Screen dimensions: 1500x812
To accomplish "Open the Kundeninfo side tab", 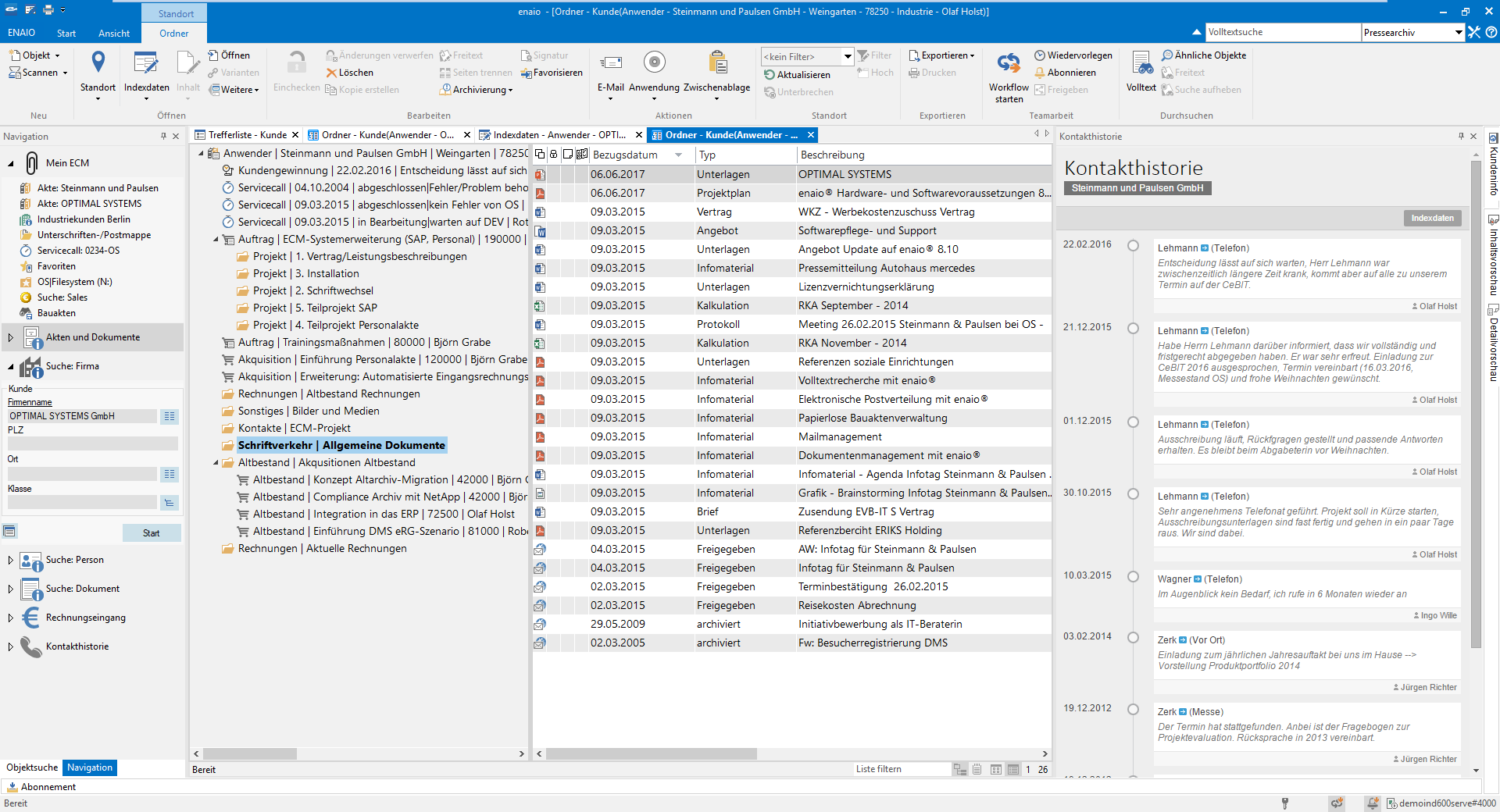I will 1493,164.
